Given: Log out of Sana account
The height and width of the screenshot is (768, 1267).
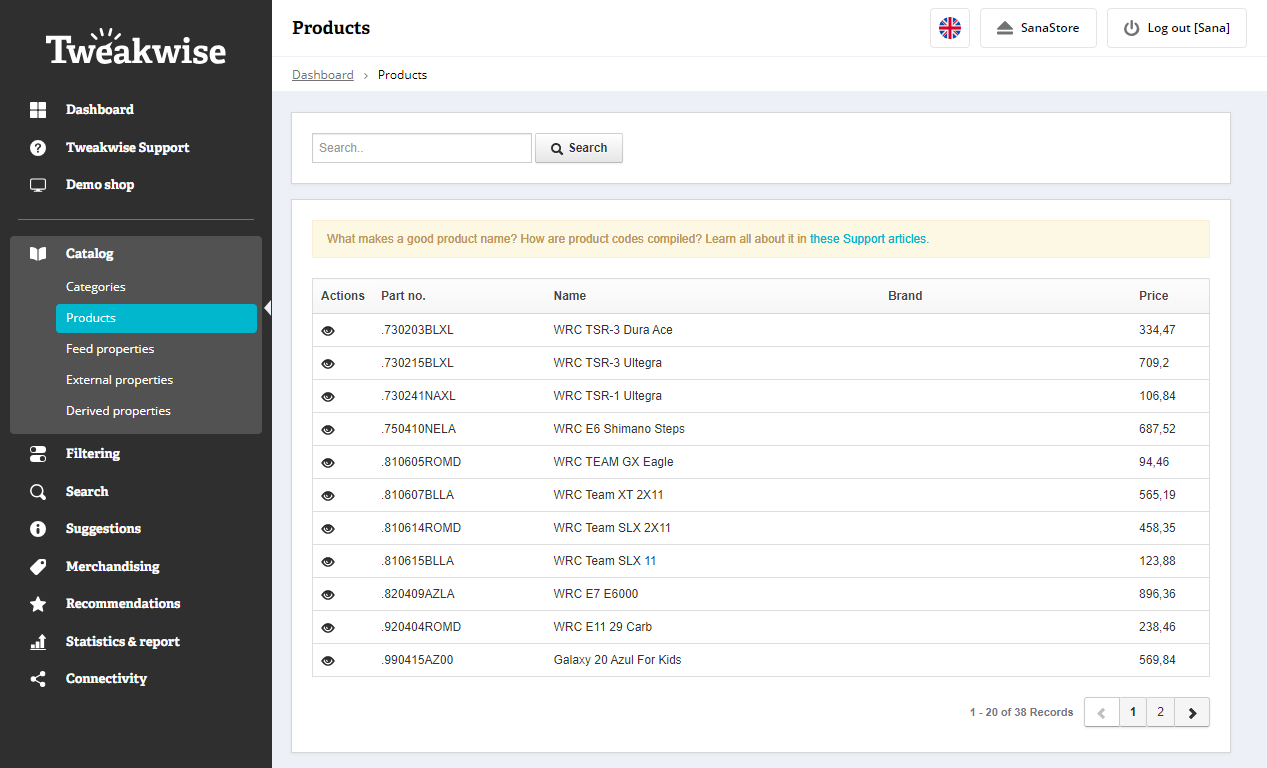Looking at the screenshot, I should point(1177,28).
